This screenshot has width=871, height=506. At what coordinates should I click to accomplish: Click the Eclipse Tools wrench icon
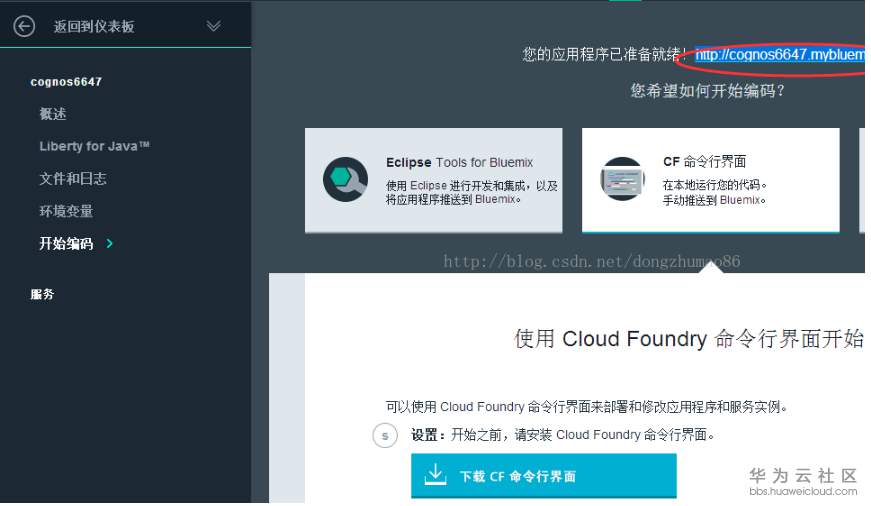pos(345,179)
